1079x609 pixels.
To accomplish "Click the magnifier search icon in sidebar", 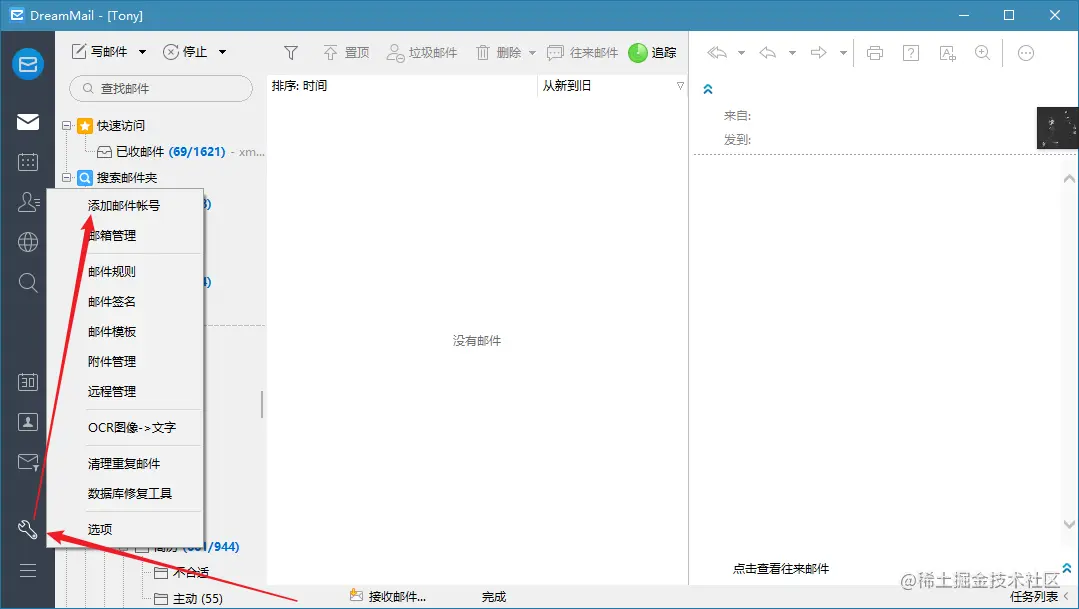I will 28,282.
